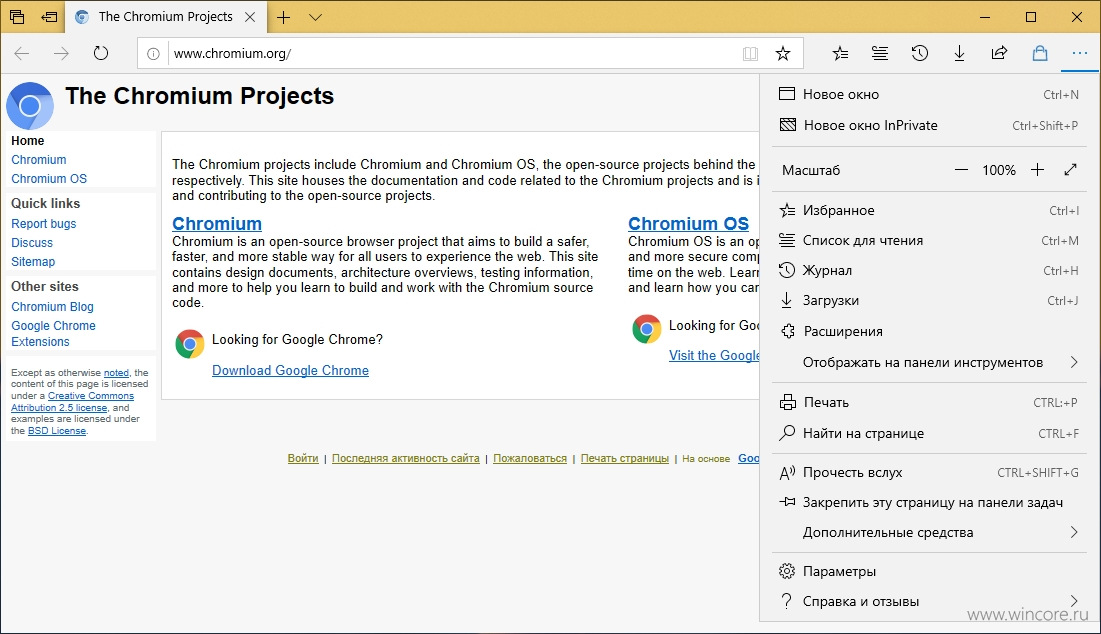Image resolution: width=1101 pixels, height=634 pixels.
Task: Click Download Google Chrome link
Action: (290, 371)
